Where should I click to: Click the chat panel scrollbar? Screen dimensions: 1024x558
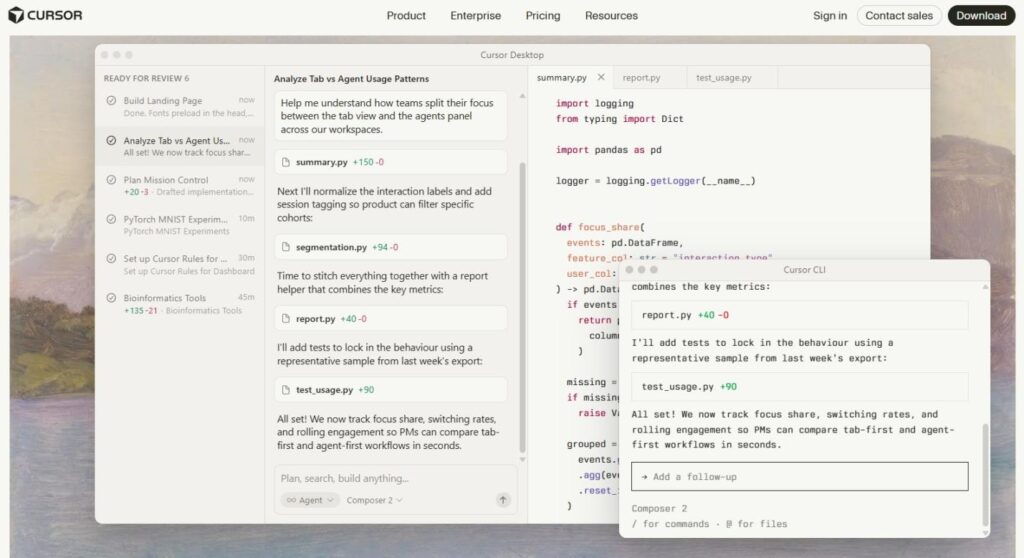click(x=522, y=307)
